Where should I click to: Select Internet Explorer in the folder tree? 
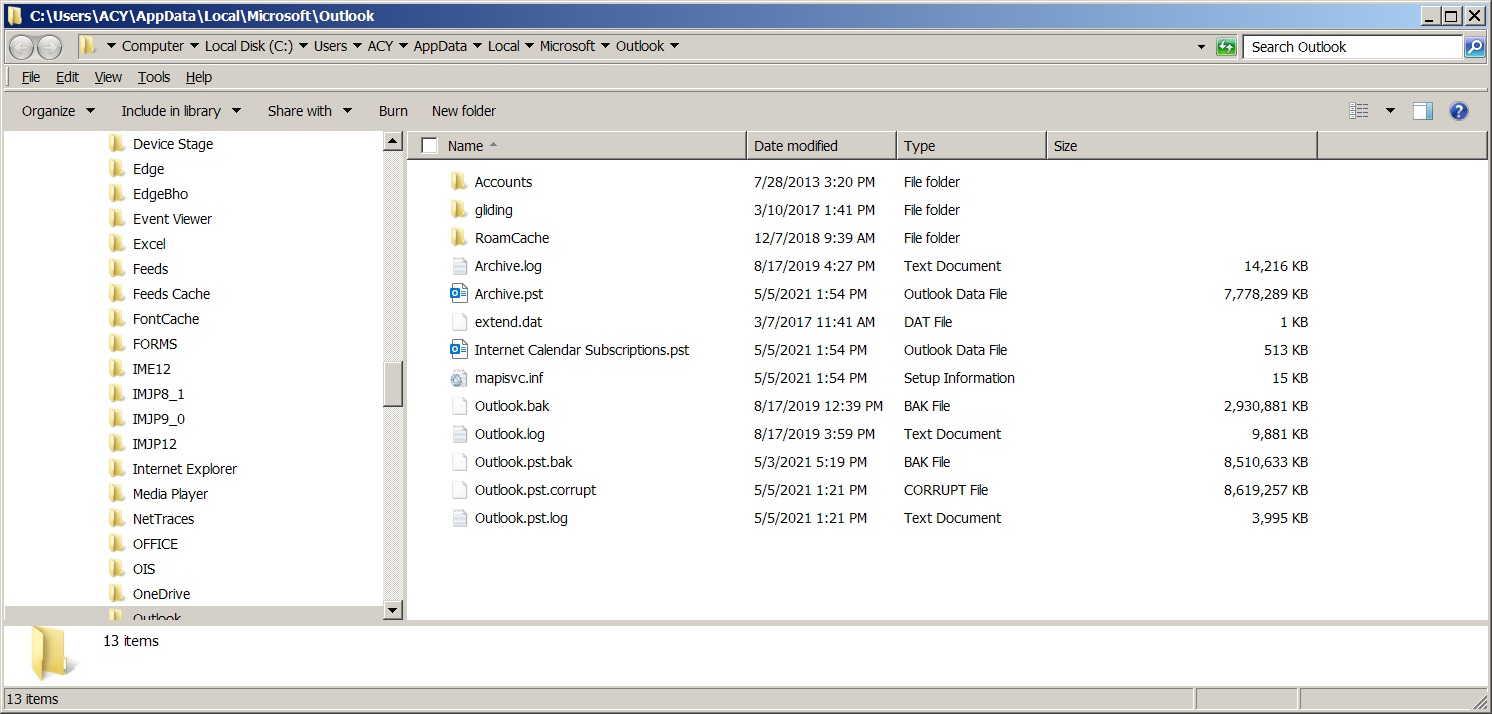[x=185, y=469]
